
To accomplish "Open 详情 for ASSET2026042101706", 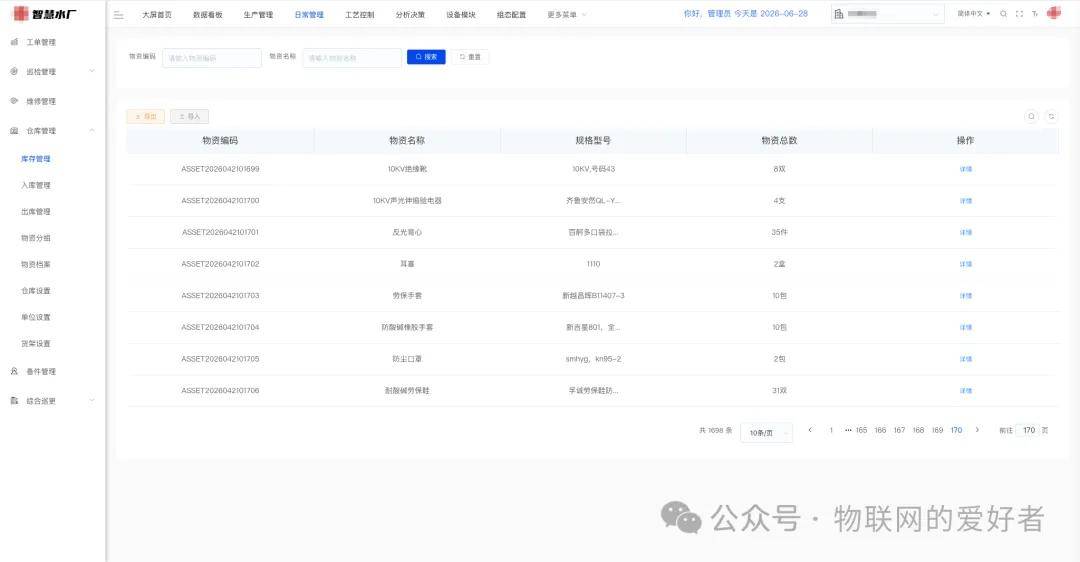I will point(966,391).
